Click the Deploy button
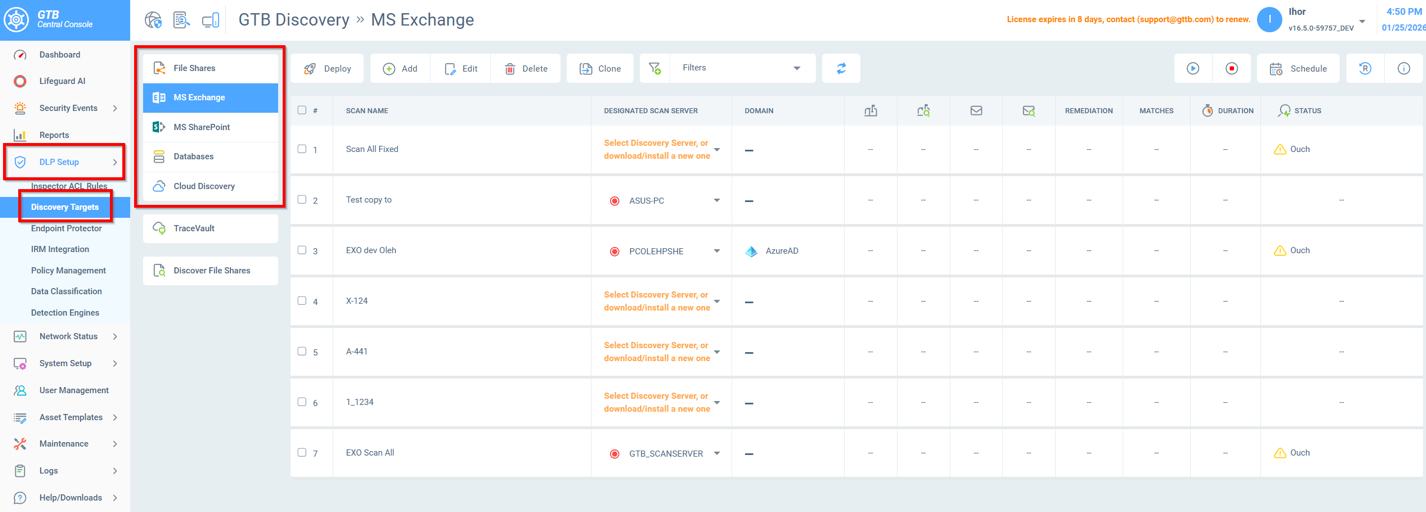The width and height of the screenshot is (1426, 512). pyautogui.click(x=328, y=68)
